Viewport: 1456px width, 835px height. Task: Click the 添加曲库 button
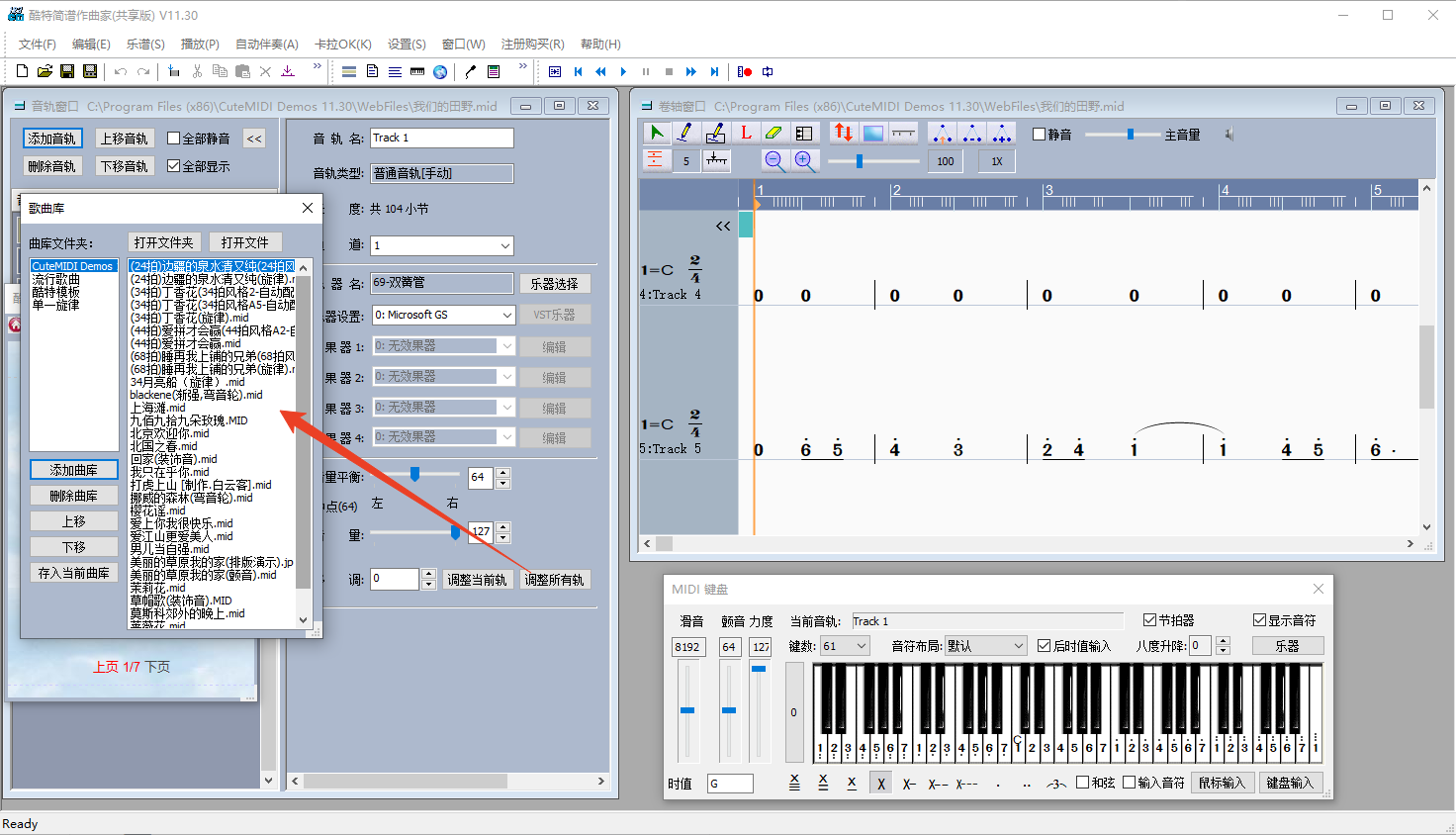[x=74, y=470]
